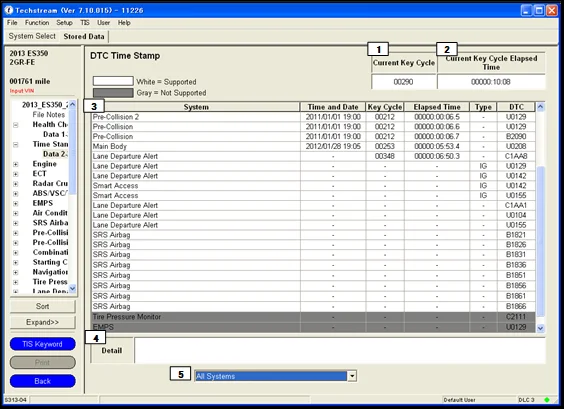
Task: Click DTC code U0208
Action: click(516, 146)
